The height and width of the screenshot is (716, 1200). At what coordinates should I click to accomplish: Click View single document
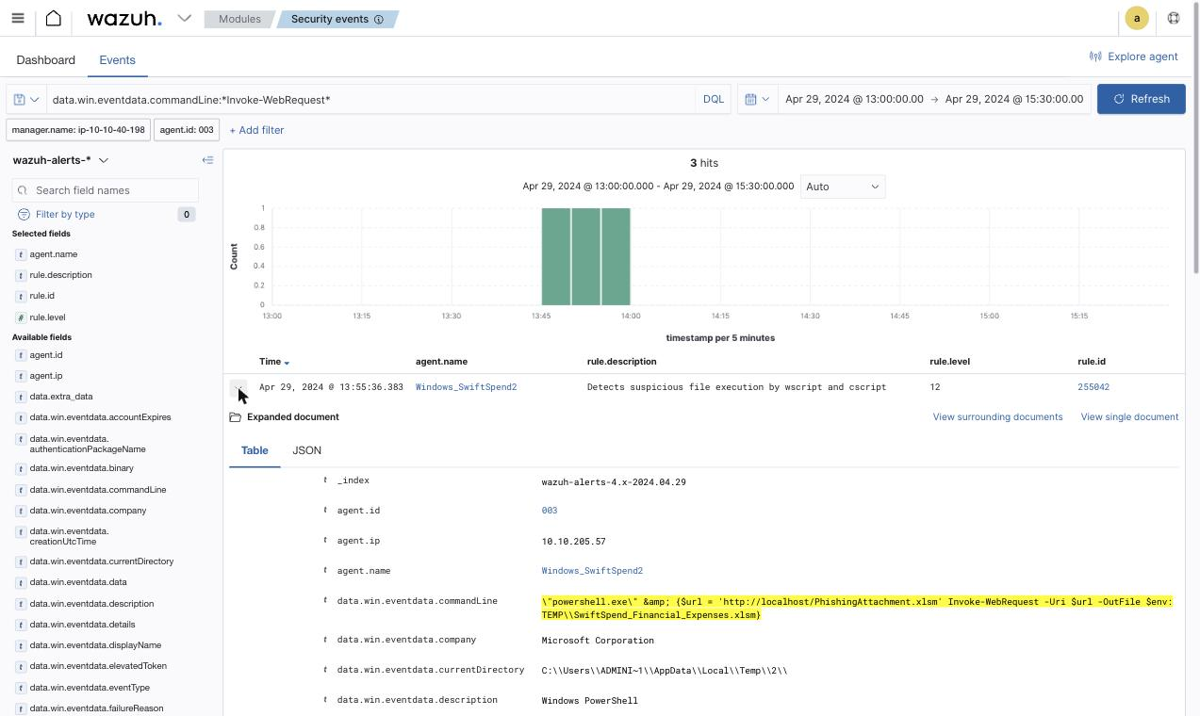(x=1130, y=417)
